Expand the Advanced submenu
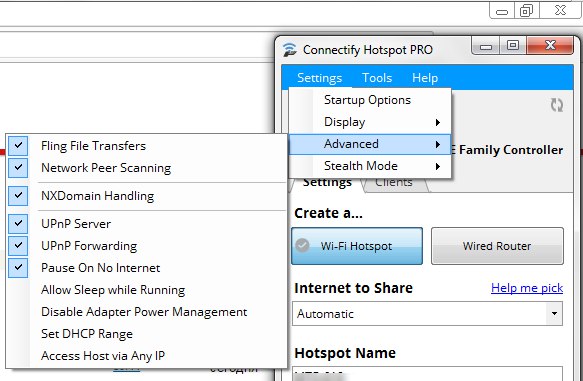 (370, 144)
